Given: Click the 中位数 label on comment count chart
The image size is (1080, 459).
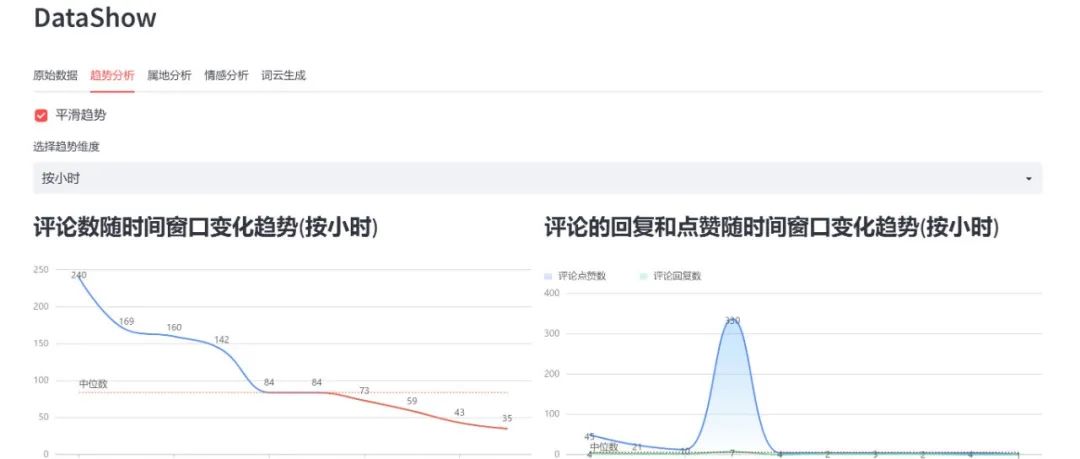Looking at the screenshot, I should coord(94,384).
